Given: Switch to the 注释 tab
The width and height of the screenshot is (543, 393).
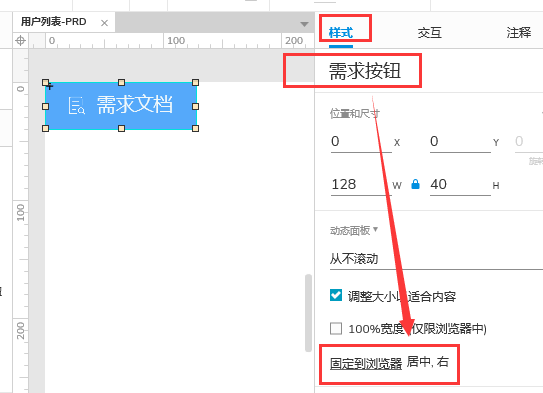Looking at the screenshot, I should point(518,33).
